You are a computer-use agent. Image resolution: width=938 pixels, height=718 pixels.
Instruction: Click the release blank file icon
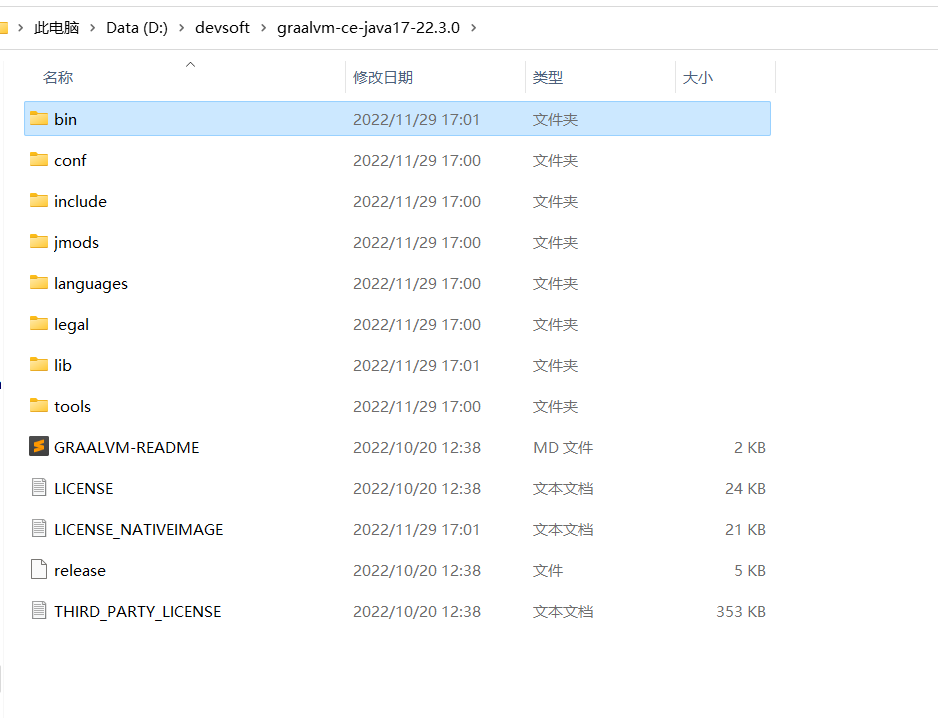coord(39,570)
